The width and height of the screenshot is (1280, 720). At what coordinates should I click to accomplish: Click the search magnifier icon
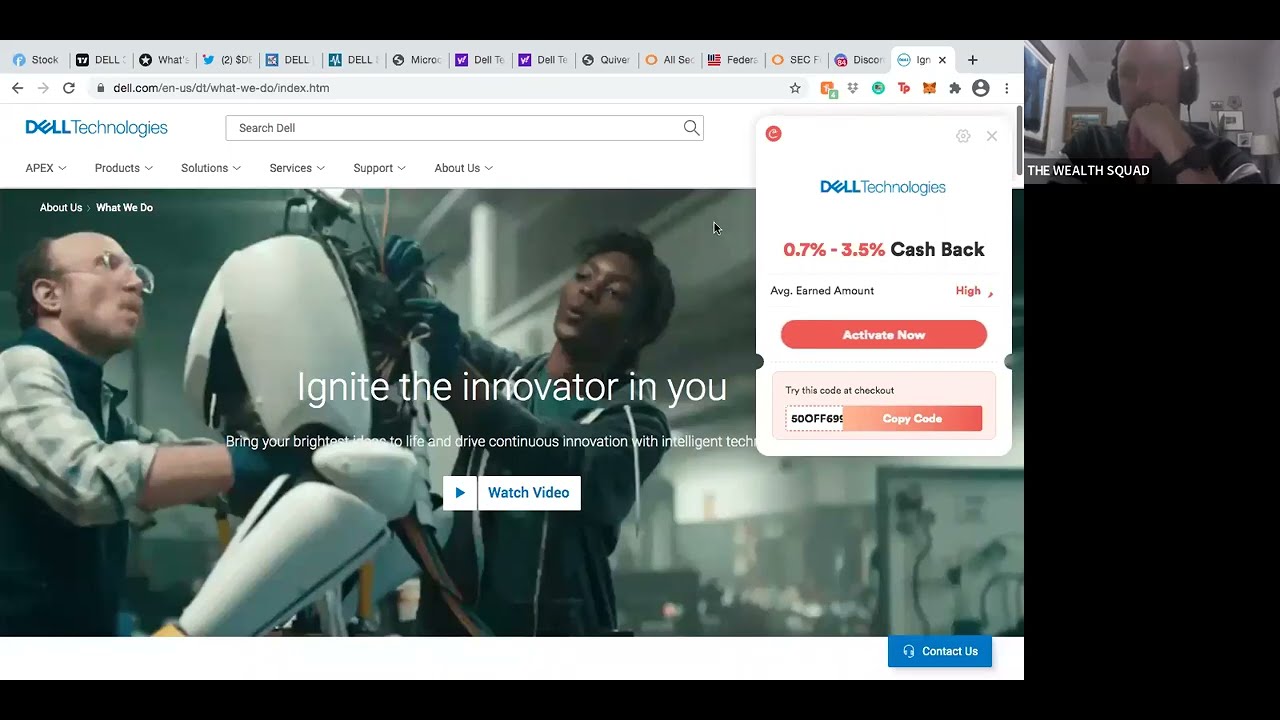click(x=691, y=128)
